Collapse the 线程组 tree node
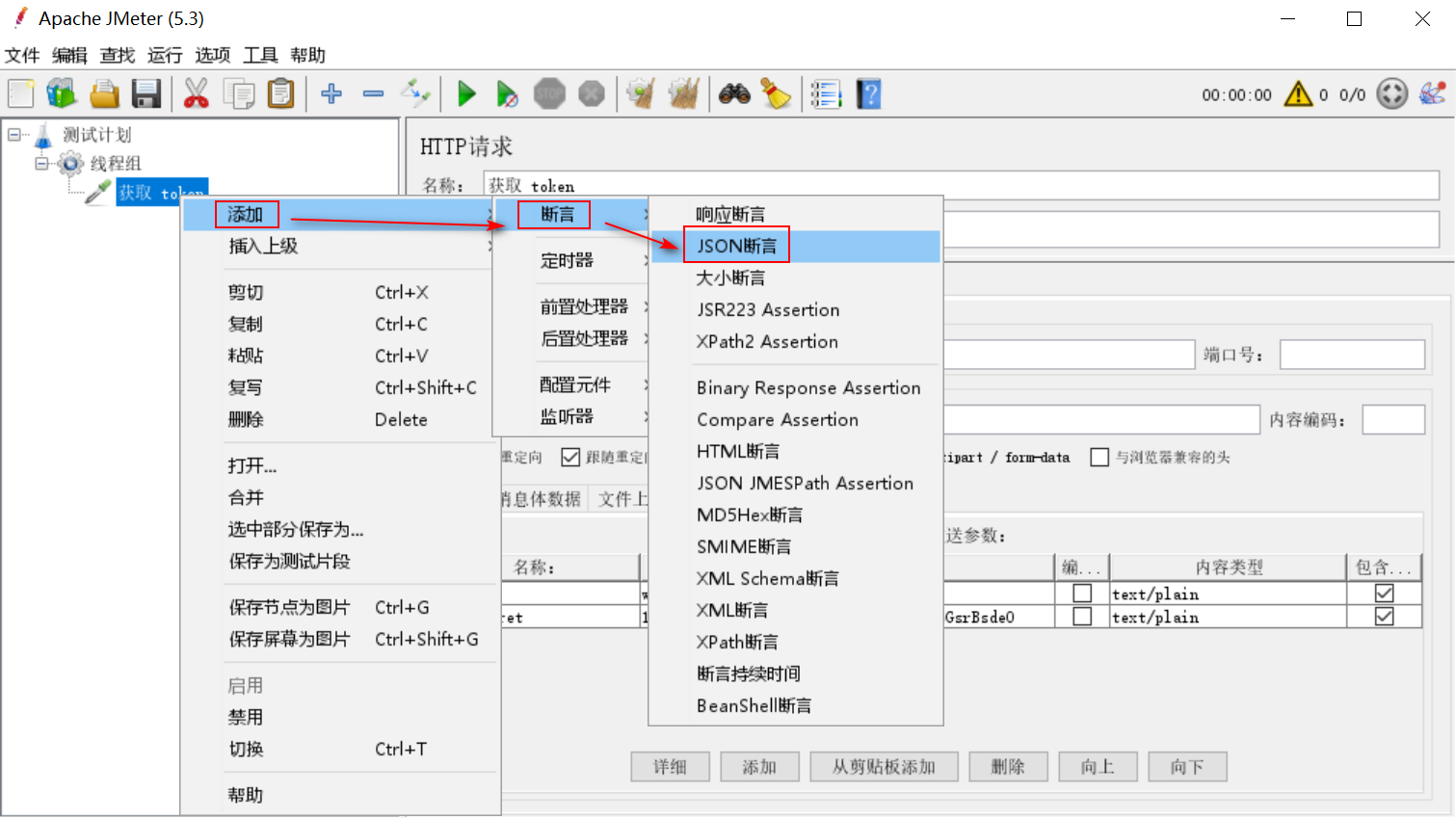This screenshot has height=818, width=1456. [x=41, y=163]
